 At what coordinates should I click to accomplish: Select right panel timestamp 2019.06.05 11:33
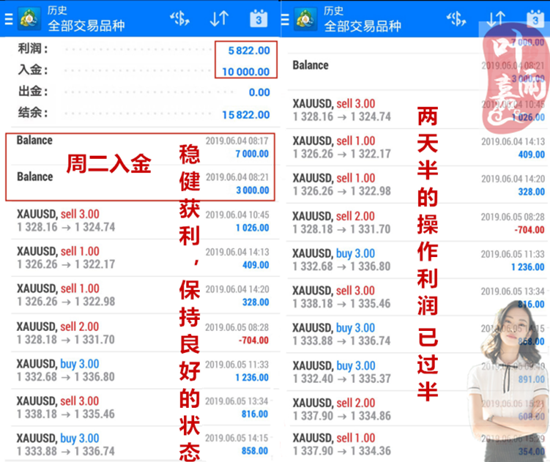pos(512,254)
